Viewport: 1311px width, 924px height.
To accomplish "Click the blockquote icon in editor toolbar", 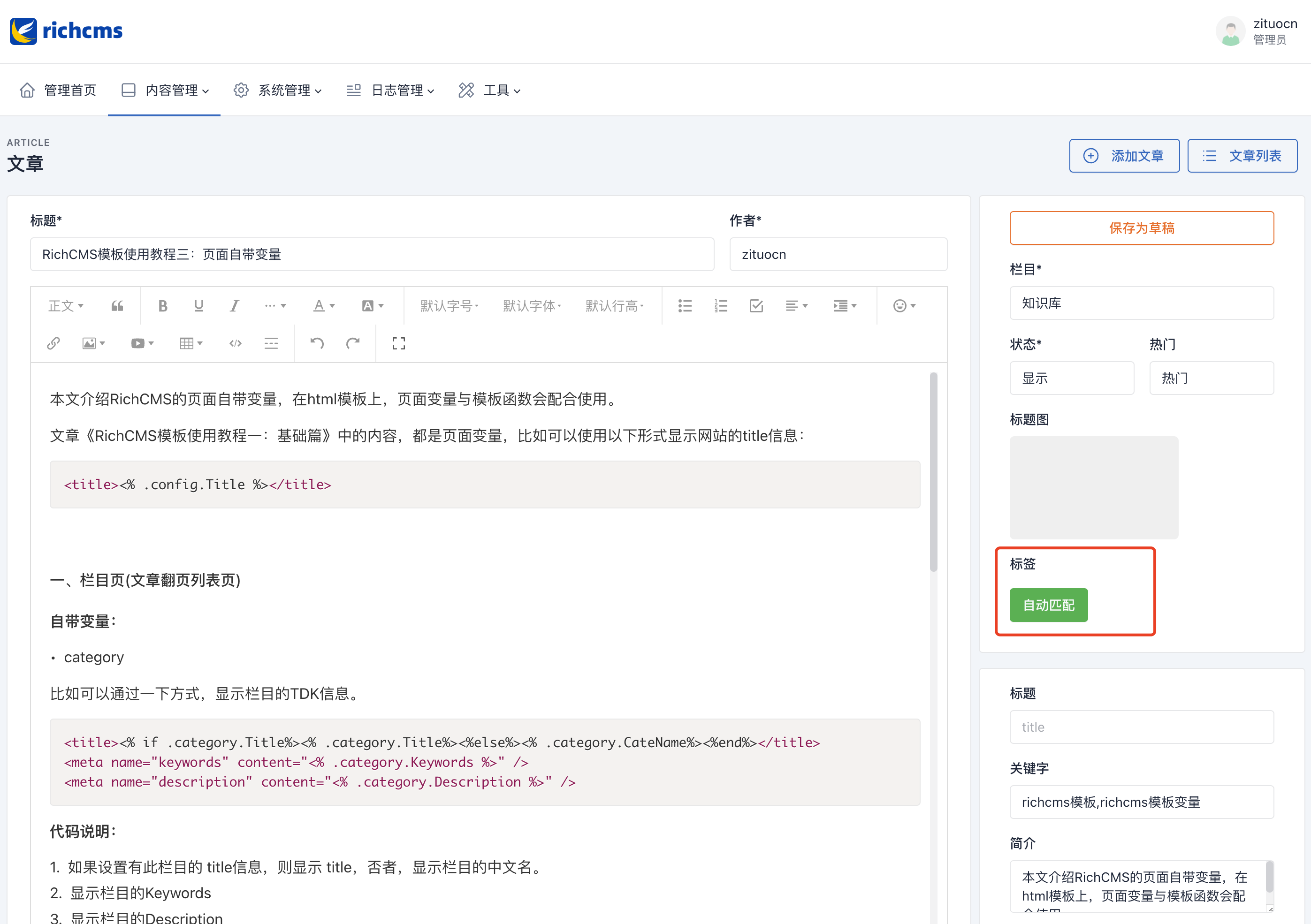I will [117, 306].
